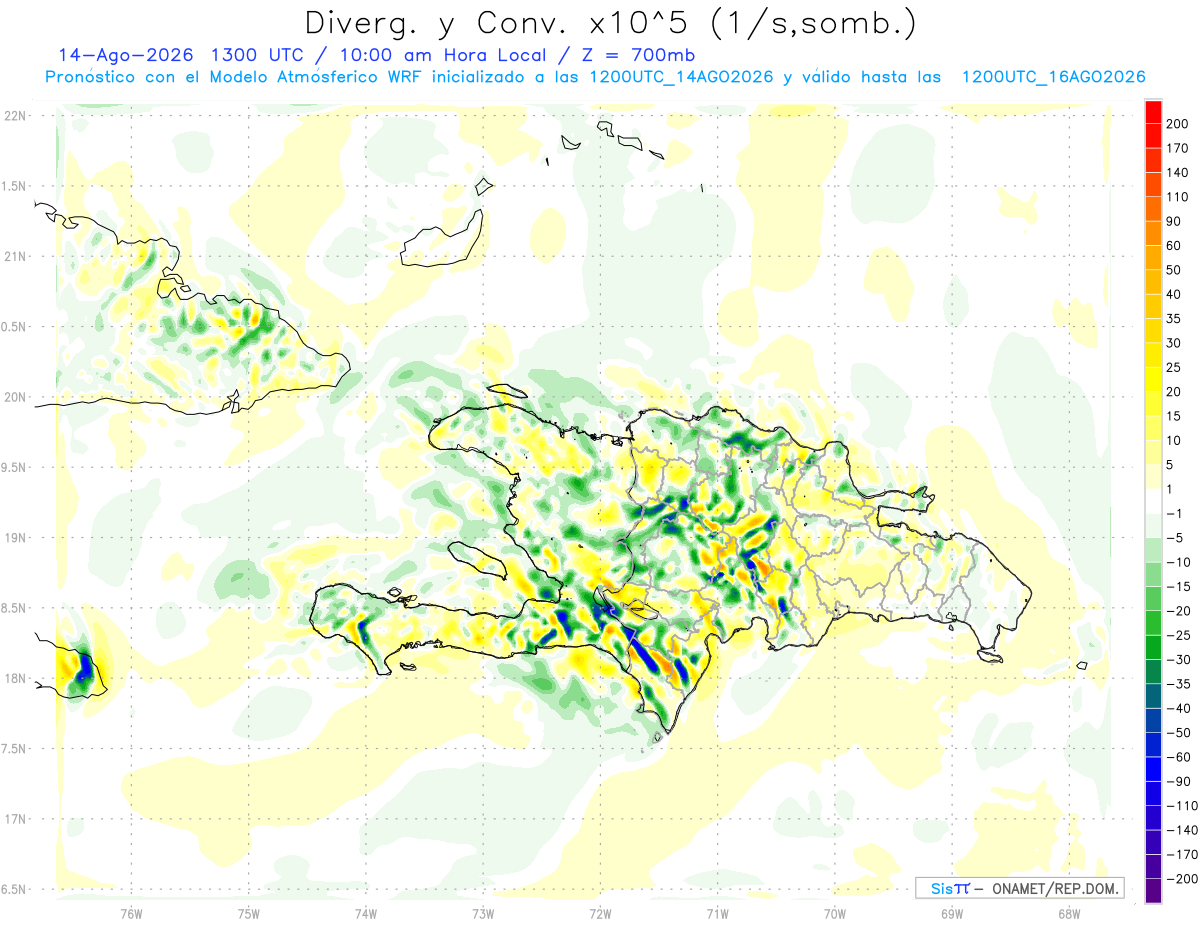Click the '73W' longitude label
This screenshot has height=927, width=1200.
pos(483,913)
